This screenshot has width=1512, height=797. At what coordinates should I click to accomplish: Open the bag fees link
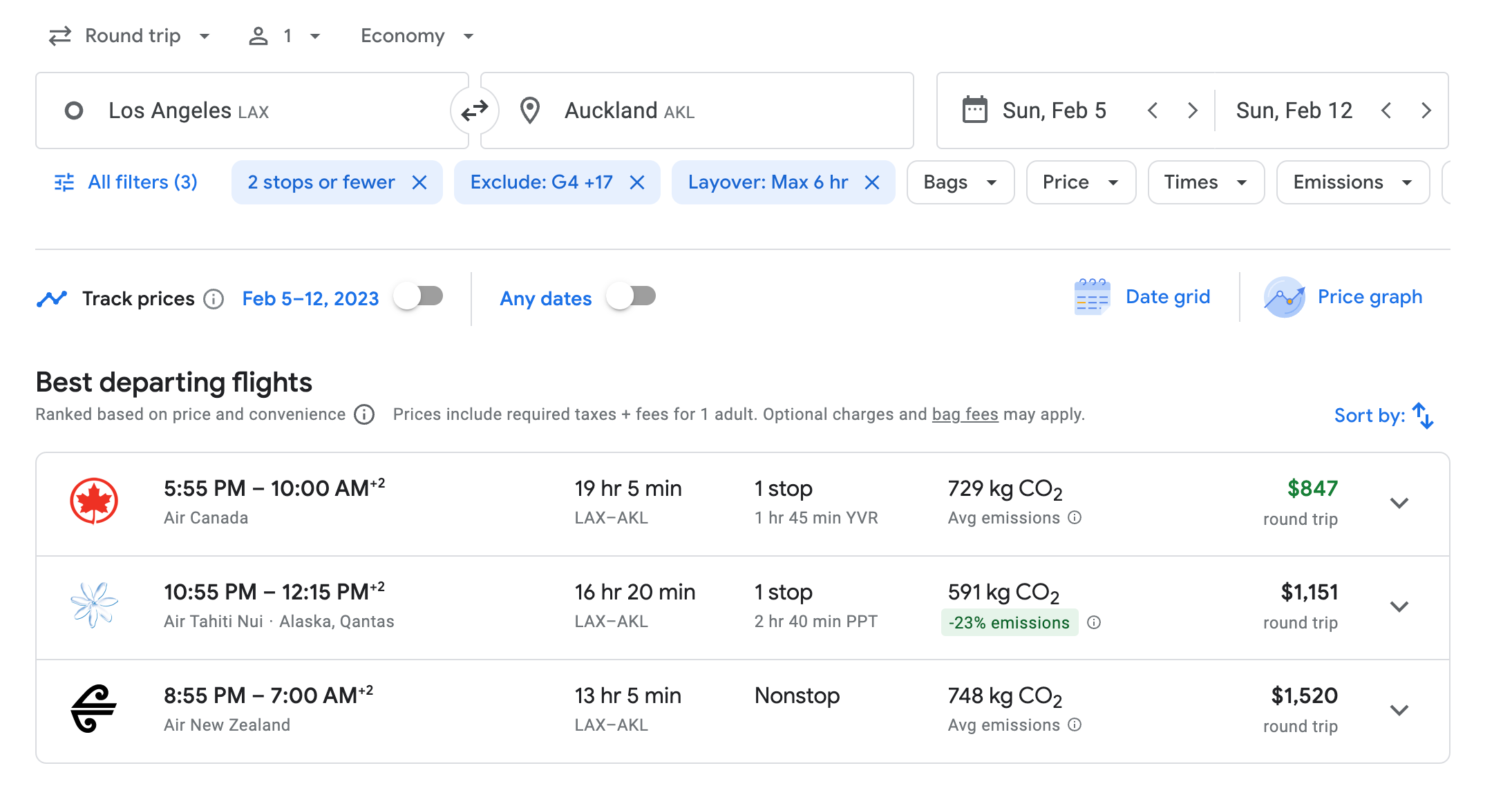(x=965, y=414)
